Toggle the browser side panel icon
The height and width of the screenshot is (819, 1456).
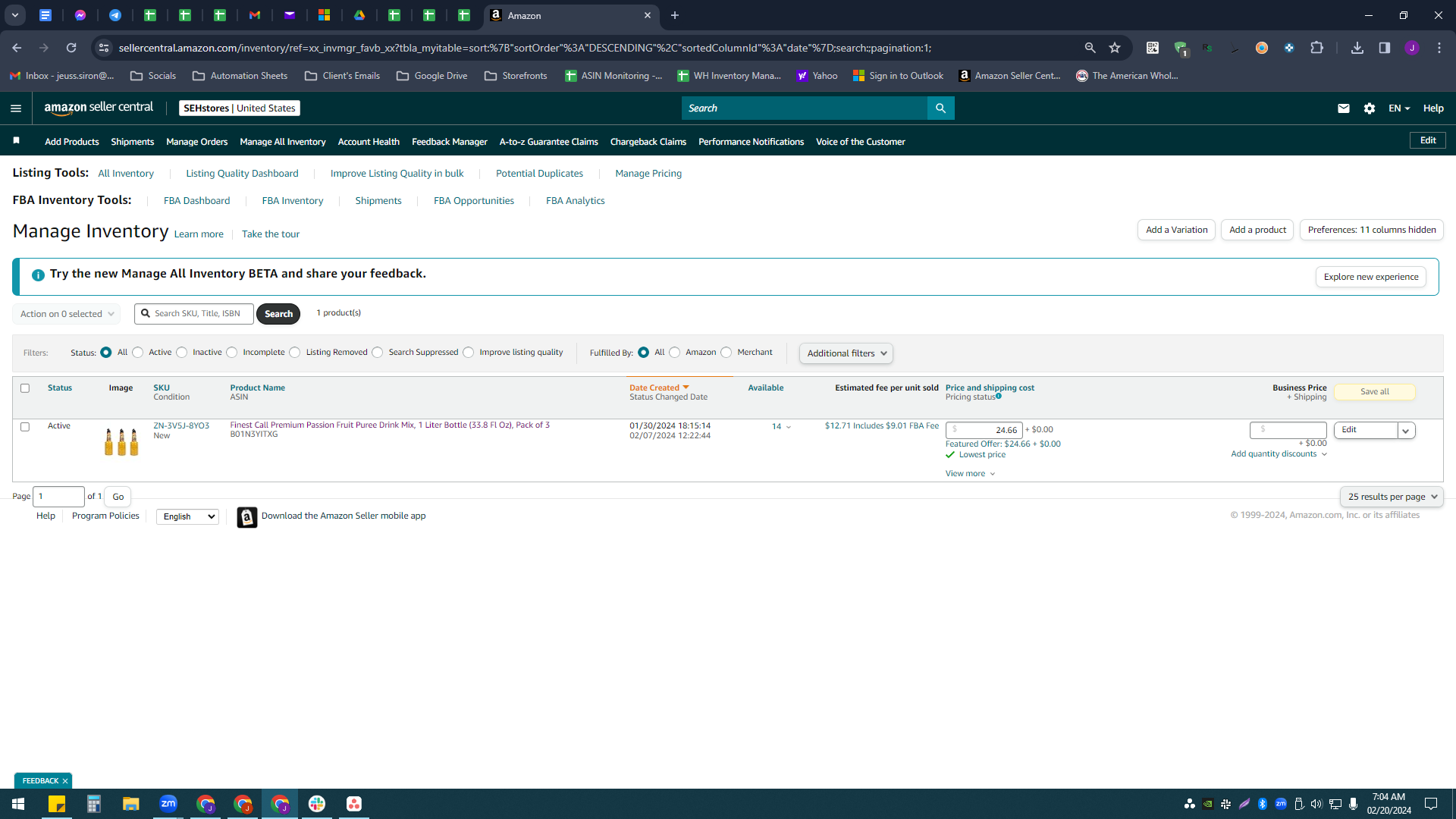1385,48
